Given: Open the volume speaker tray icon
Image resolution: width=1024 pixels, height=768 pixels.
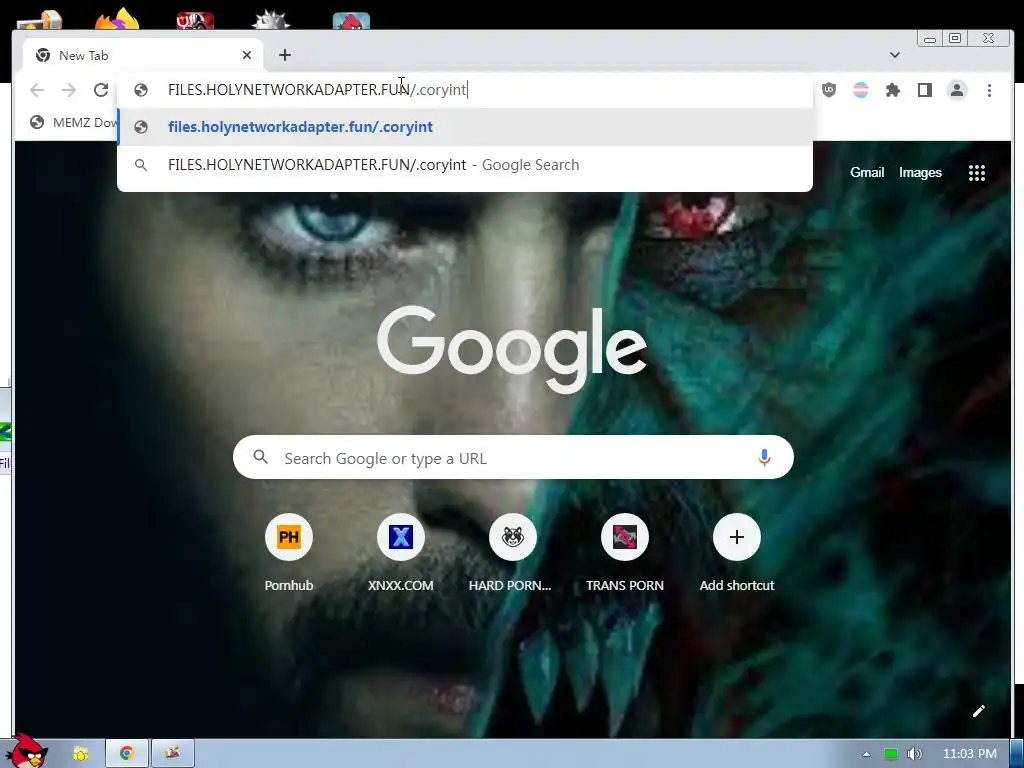Looking at the screenshot, I should point(915,754).
